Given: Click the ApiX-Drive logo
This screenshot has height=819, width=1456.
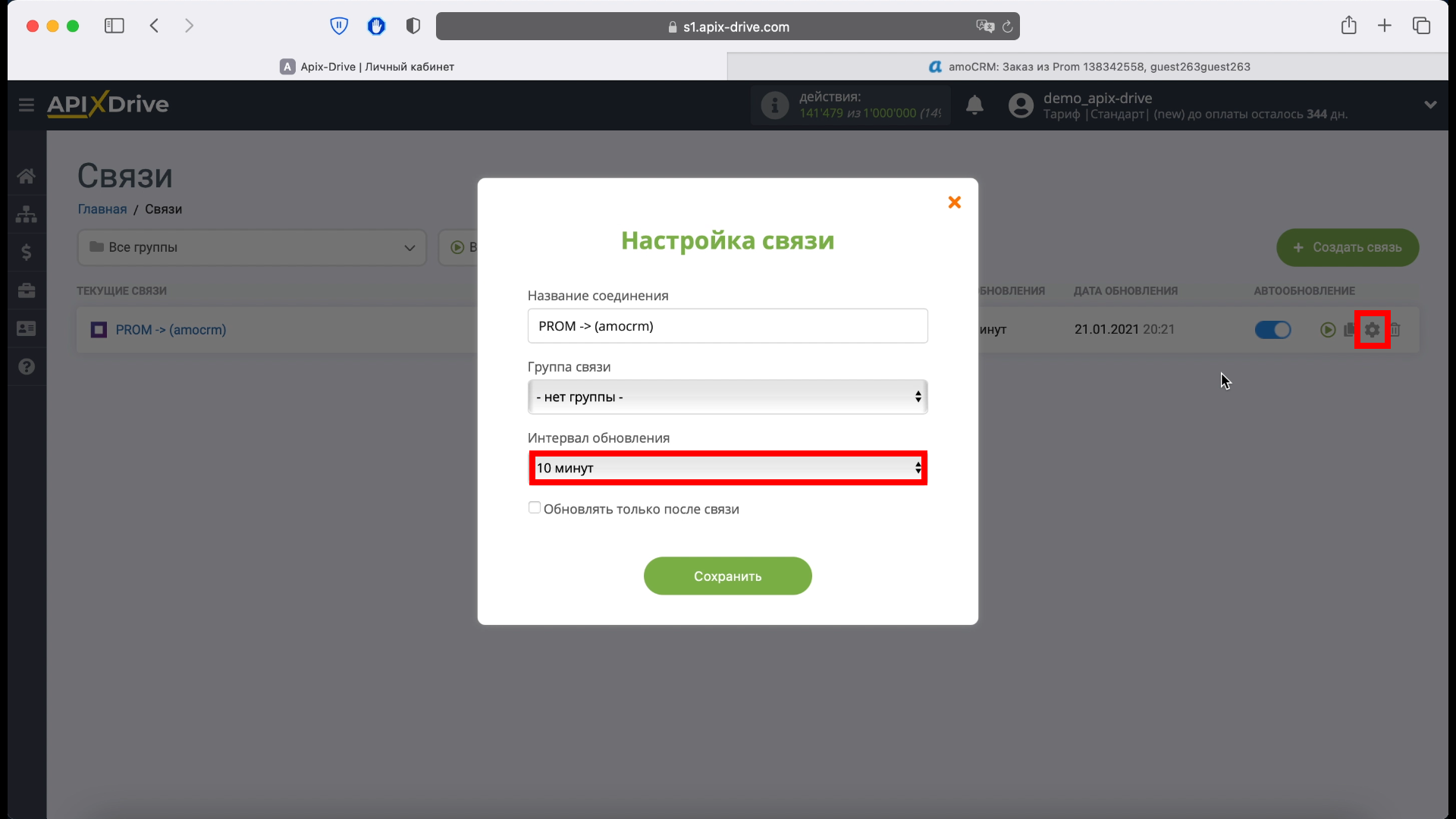Looking at the screenshot, I should click(x=108, y=105).
